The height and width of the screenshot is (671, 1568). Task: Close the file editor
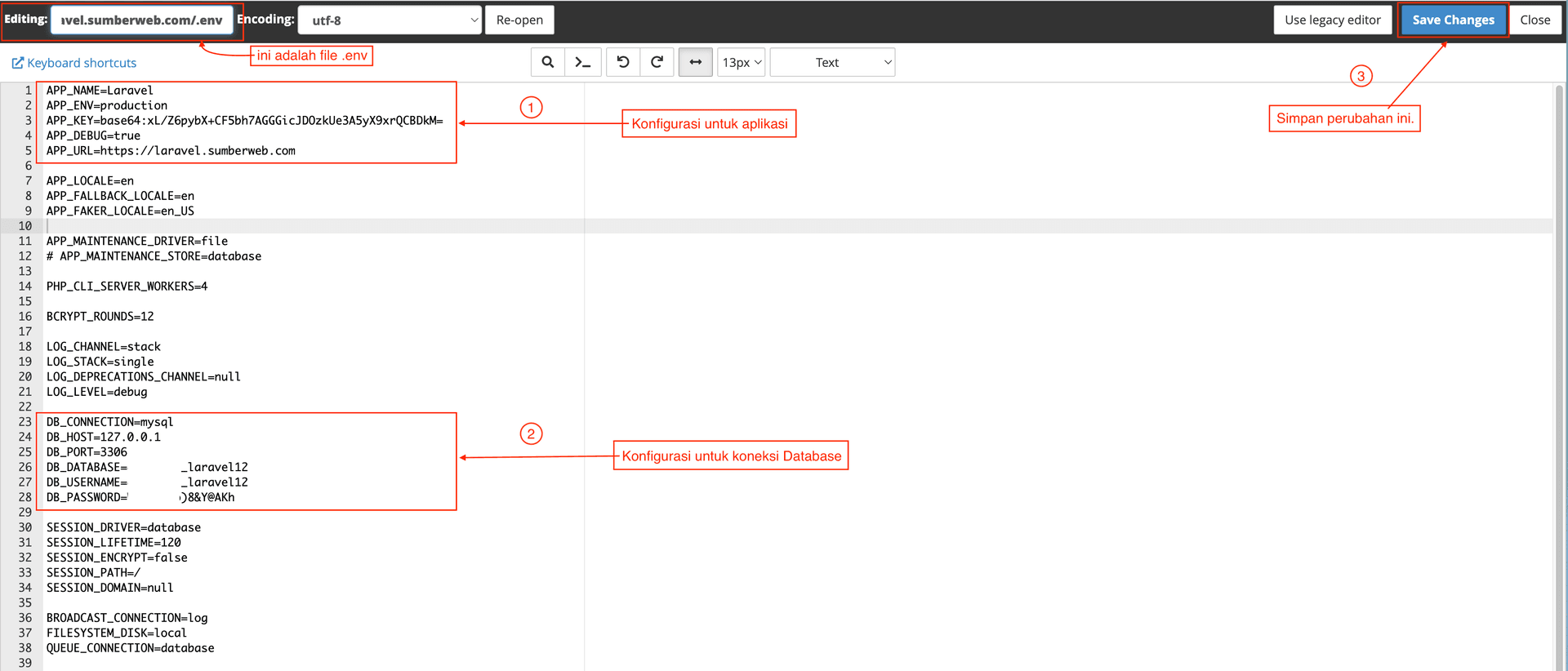(x=1535, y=20)
